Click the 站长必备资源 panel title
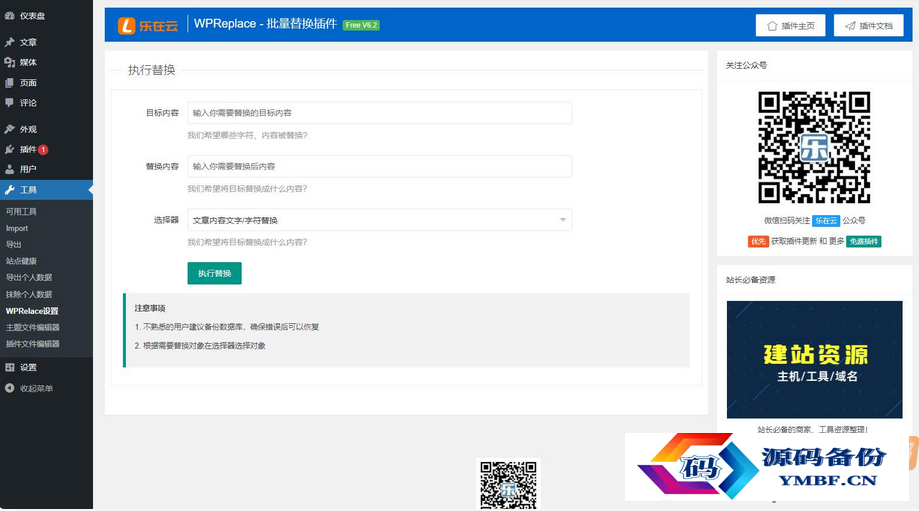Viewport: 919px width, 511px height. 750,280
